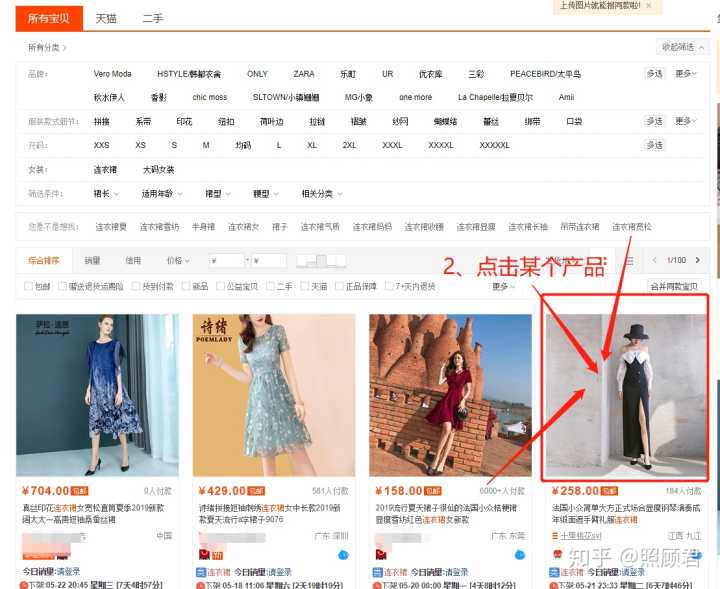Click 多选 in the 尺码 size row
The width and height of the screenshot is (720, 589).
[x=655, y=145]
